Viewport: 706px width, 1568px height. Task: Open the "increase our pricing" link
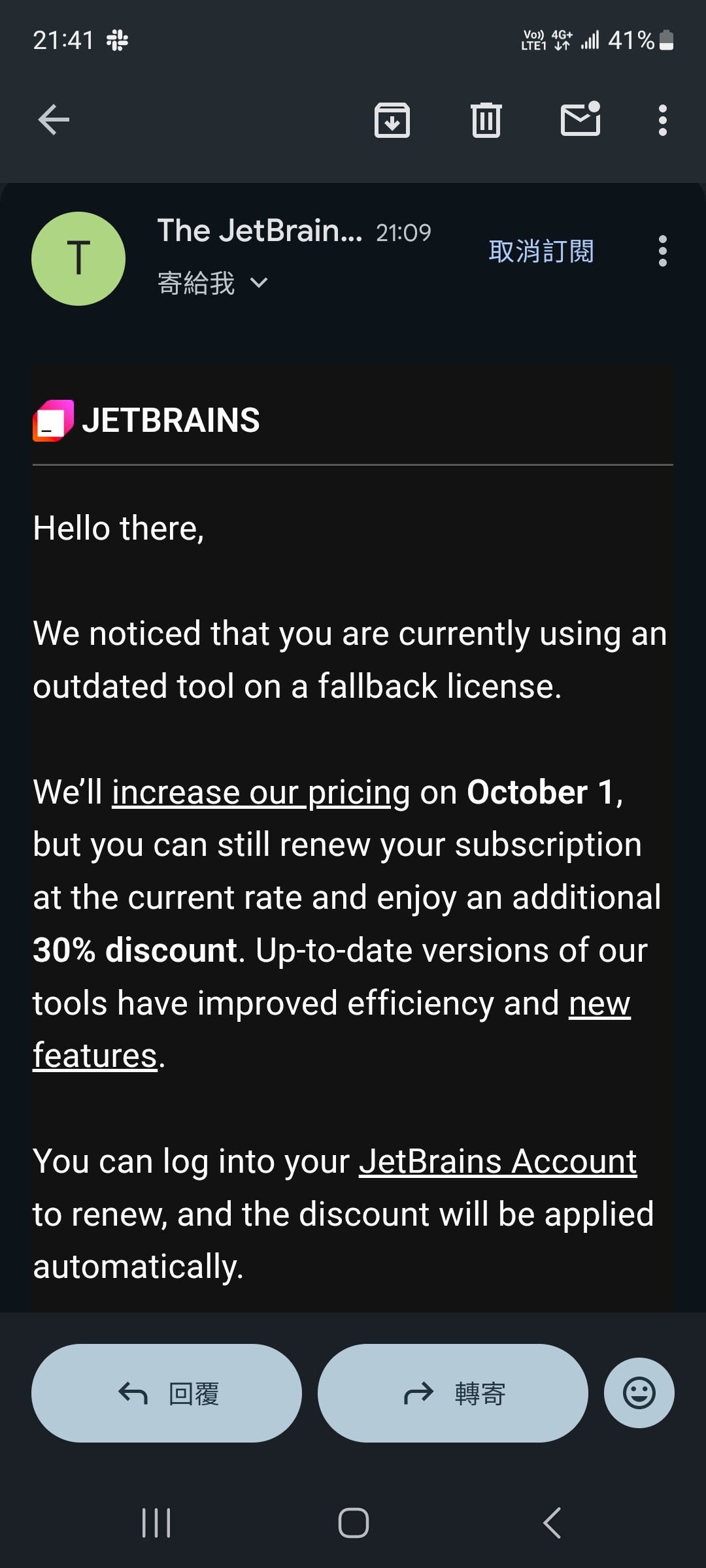(261, 792)
